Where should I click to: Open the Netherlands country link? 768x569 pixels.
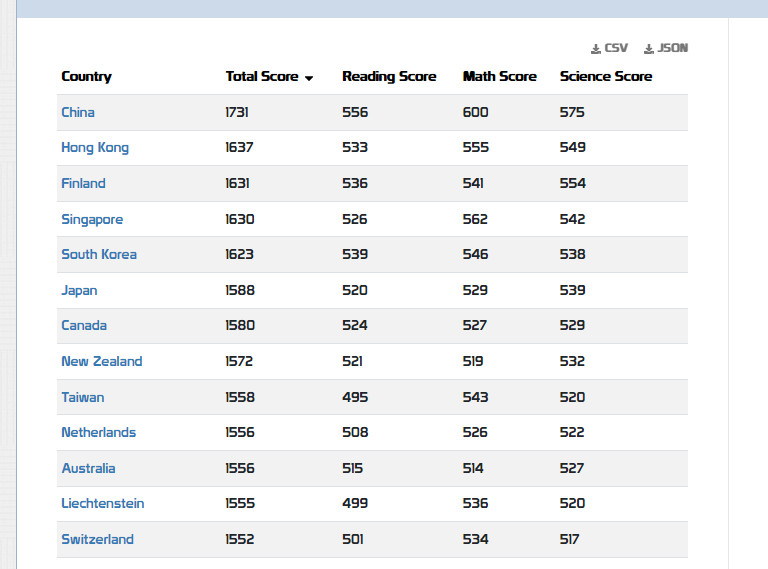98,432
